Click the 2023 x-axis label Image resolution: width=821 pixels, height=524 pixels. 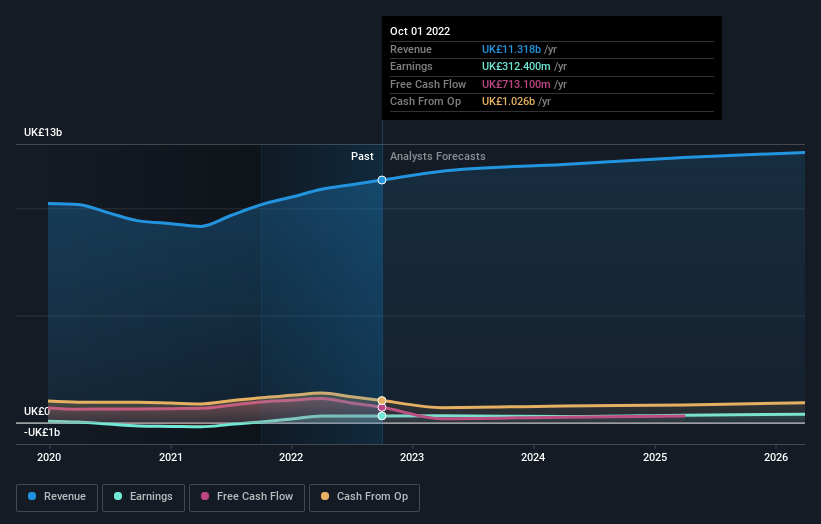[x=412, y=458]
